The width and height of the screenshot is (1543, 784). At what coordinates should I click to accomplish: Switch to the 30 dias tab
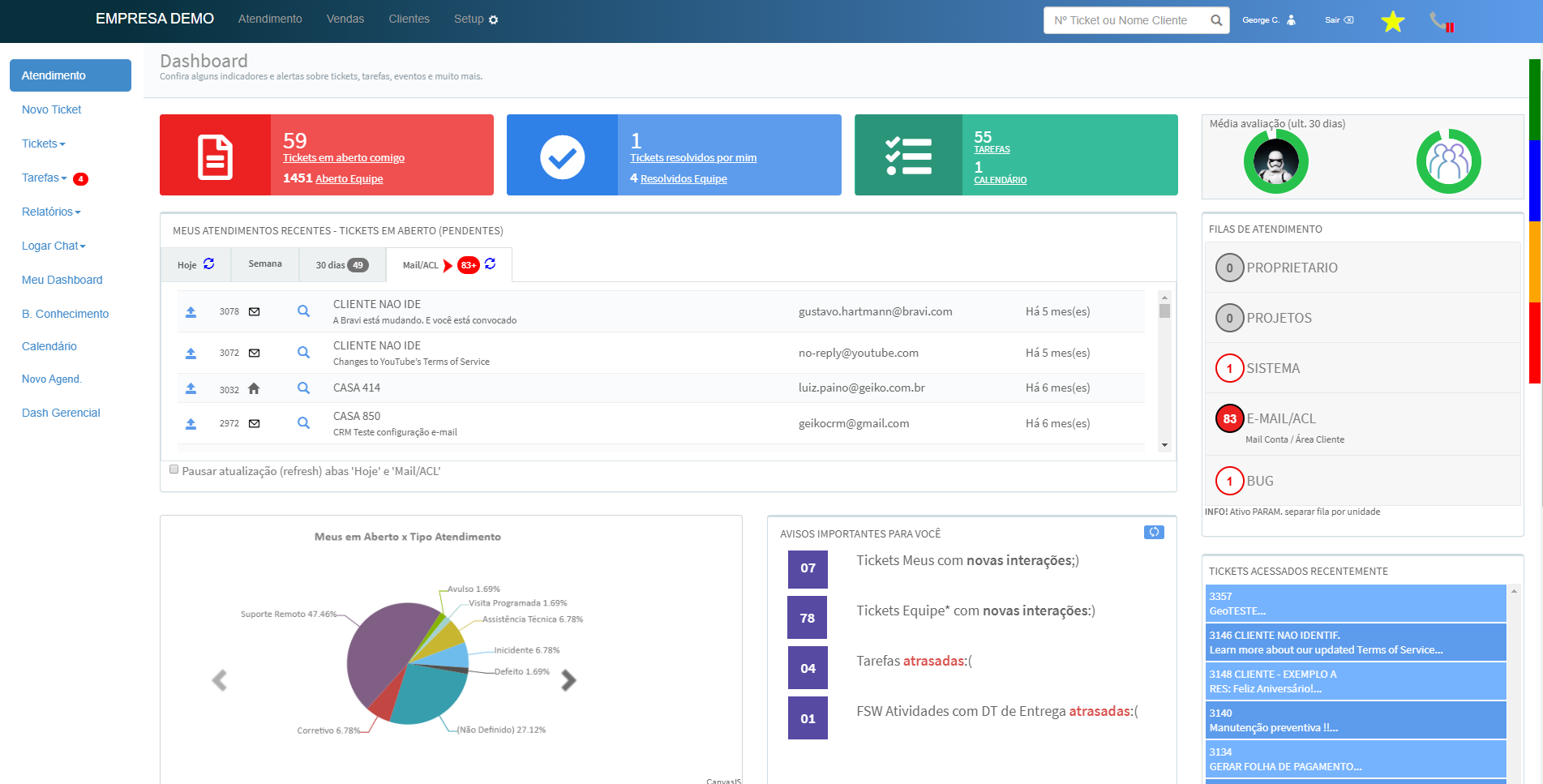[342, 264]
